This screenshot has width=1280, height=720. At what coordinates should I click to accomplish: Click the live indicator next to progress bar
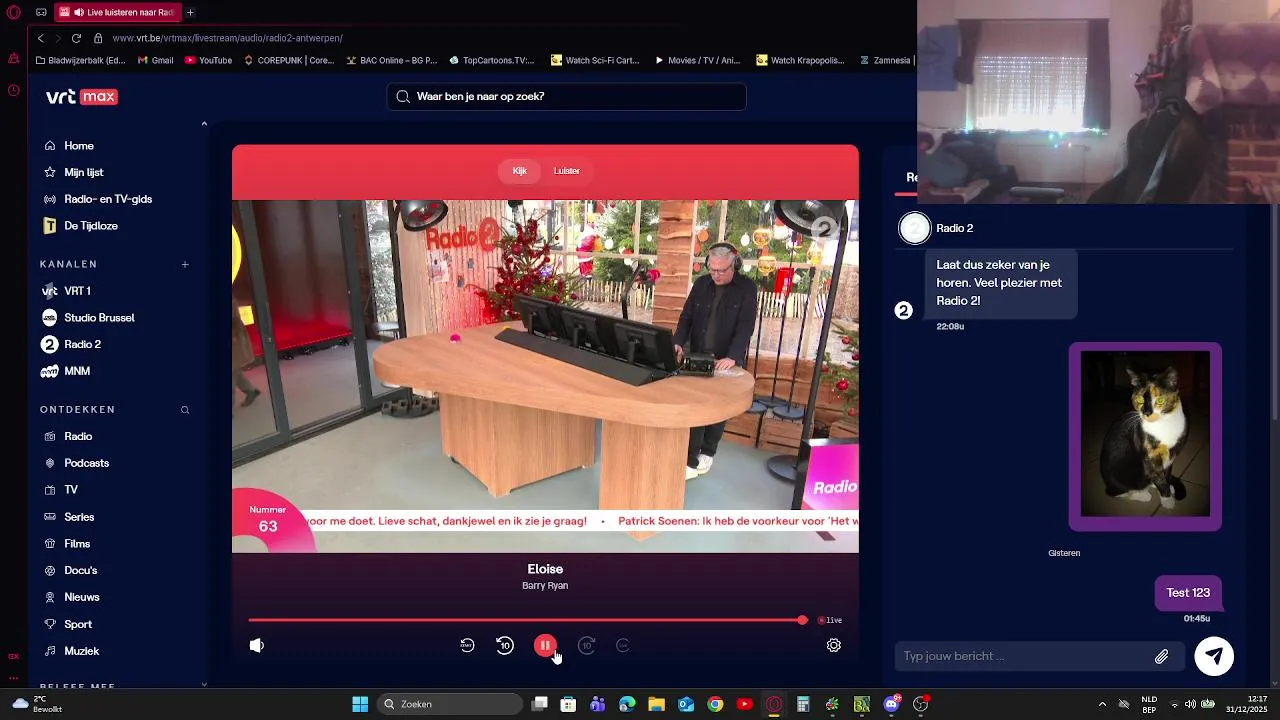click(830, 620)
